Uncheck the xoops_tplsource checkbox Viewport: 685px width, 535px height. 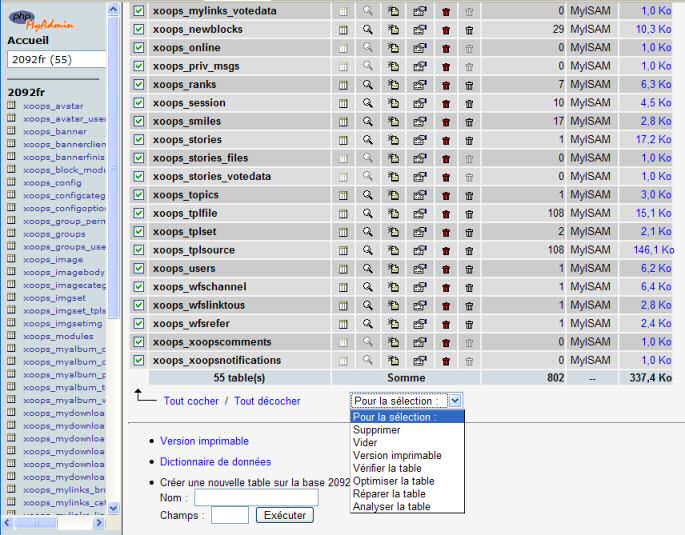point(138,250)
